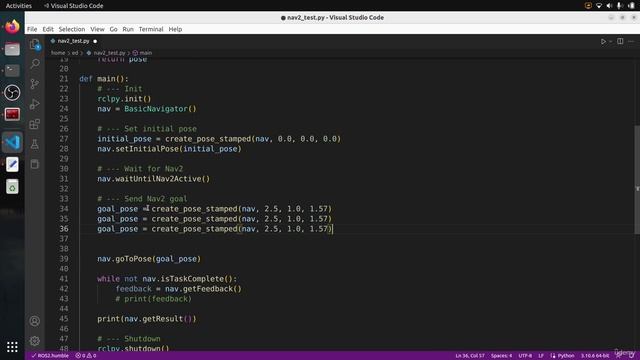Image resolution: width=640 pixels, height=360 pixels.
Task: Click print(nav.getResult()) line
Action: [147, 319]
